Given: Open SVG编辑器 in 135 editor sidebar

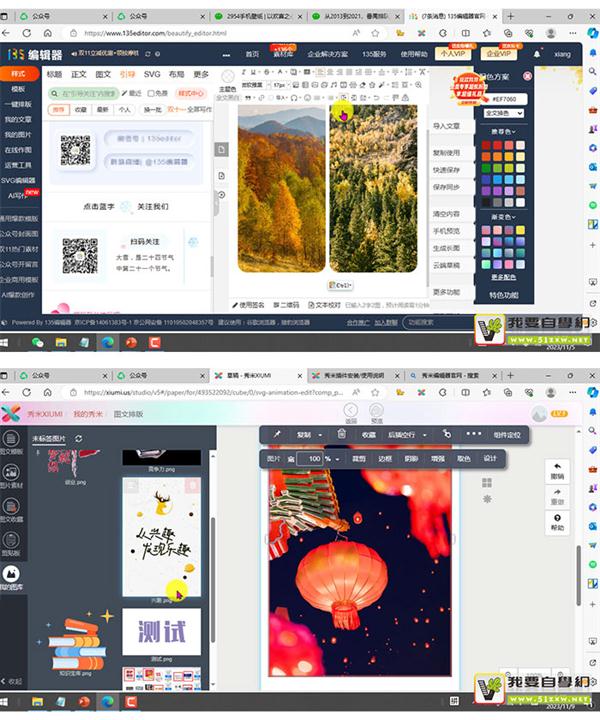Looking at the screenshot, I should pyautogui.click(x=18, y=180).
